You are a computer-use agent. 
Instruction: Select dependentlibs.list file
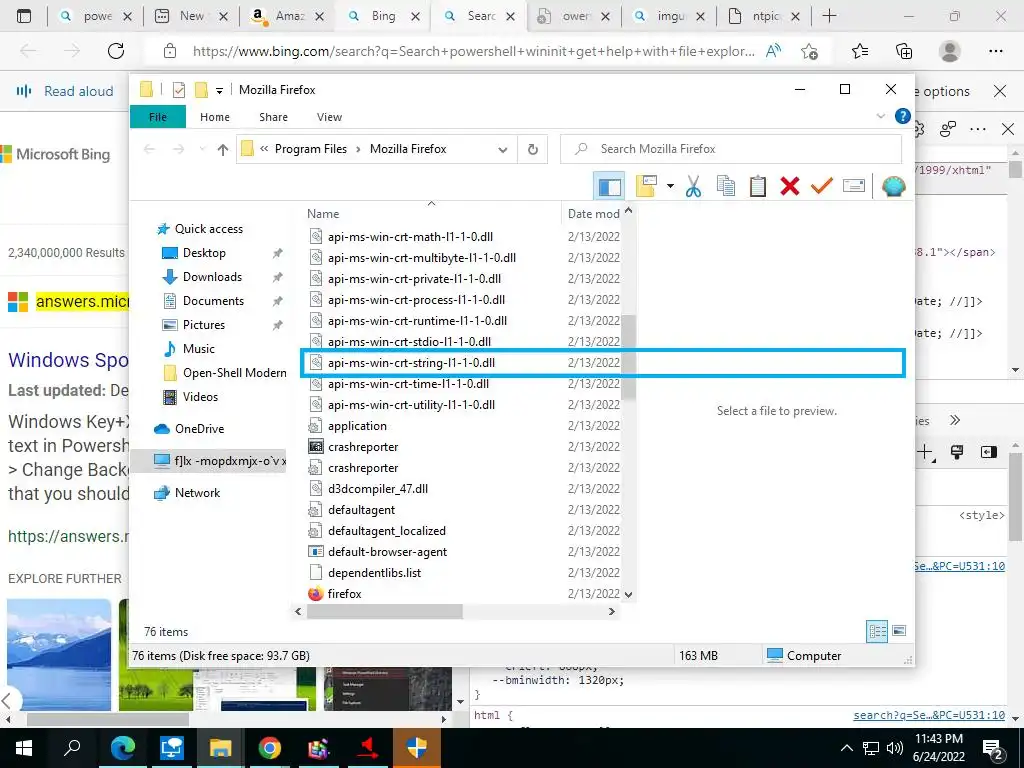click(374, 573)
